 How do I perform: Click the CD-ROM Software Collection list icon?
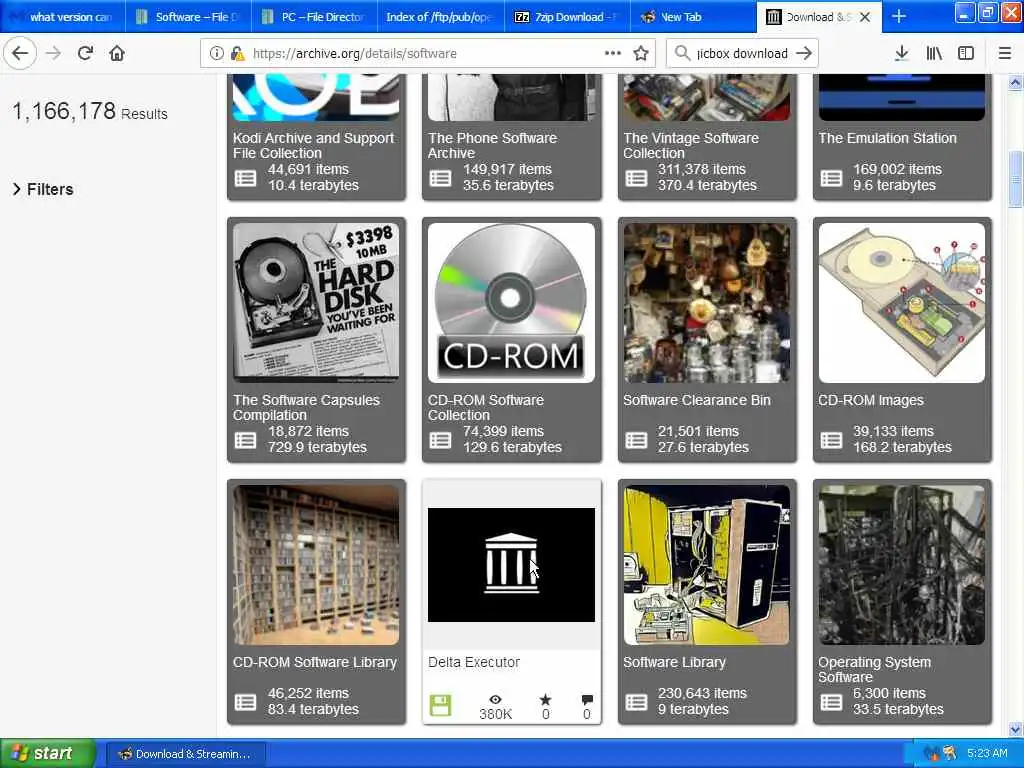click(440, 440)
